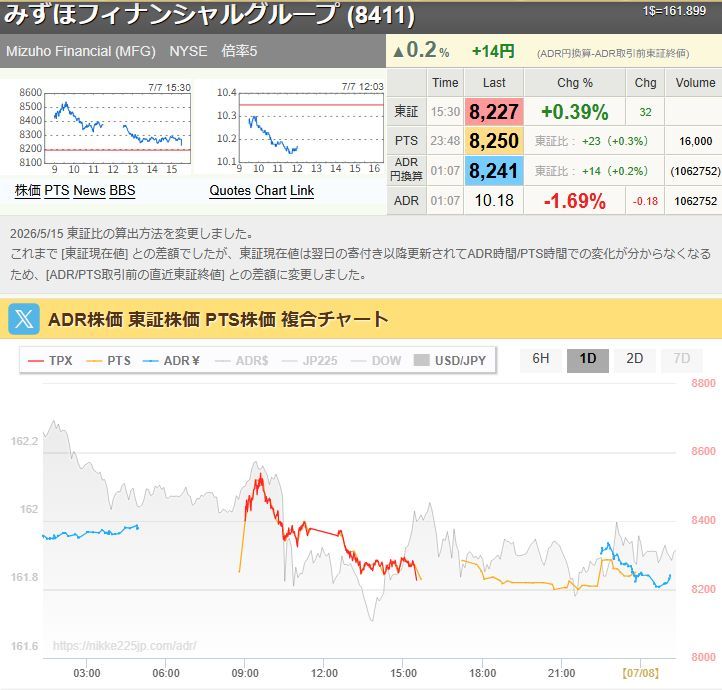Click the X (Twitter) share icon

pyautogui.click(x=24, y=319)
